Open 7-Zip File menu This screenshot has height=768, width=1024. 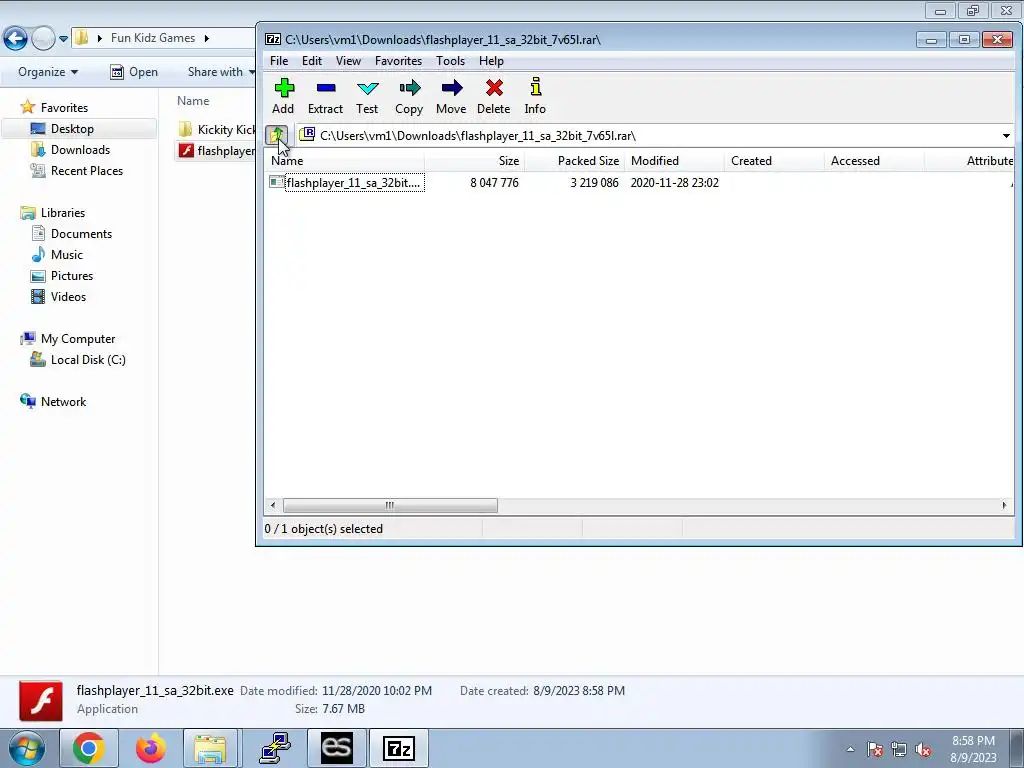pos(279,61)
